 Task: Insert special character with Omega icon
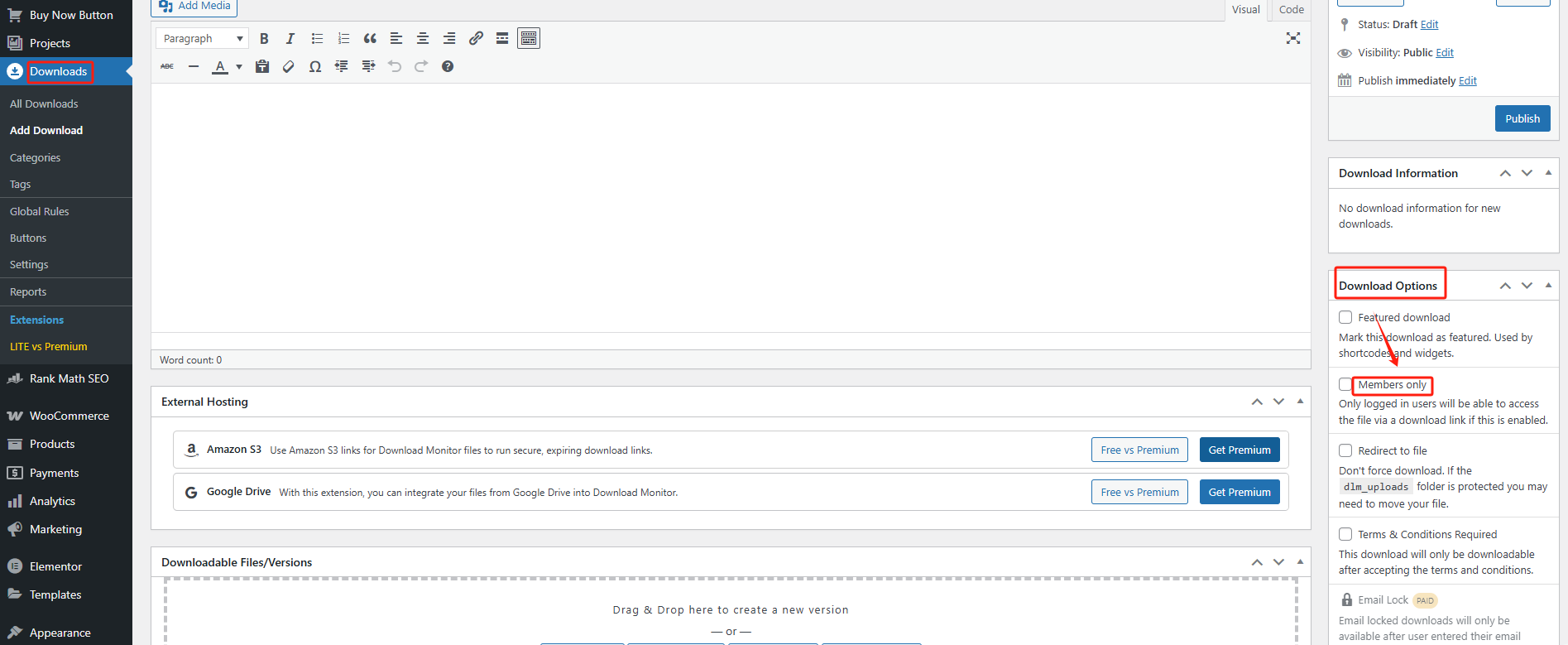pos(315,67)
